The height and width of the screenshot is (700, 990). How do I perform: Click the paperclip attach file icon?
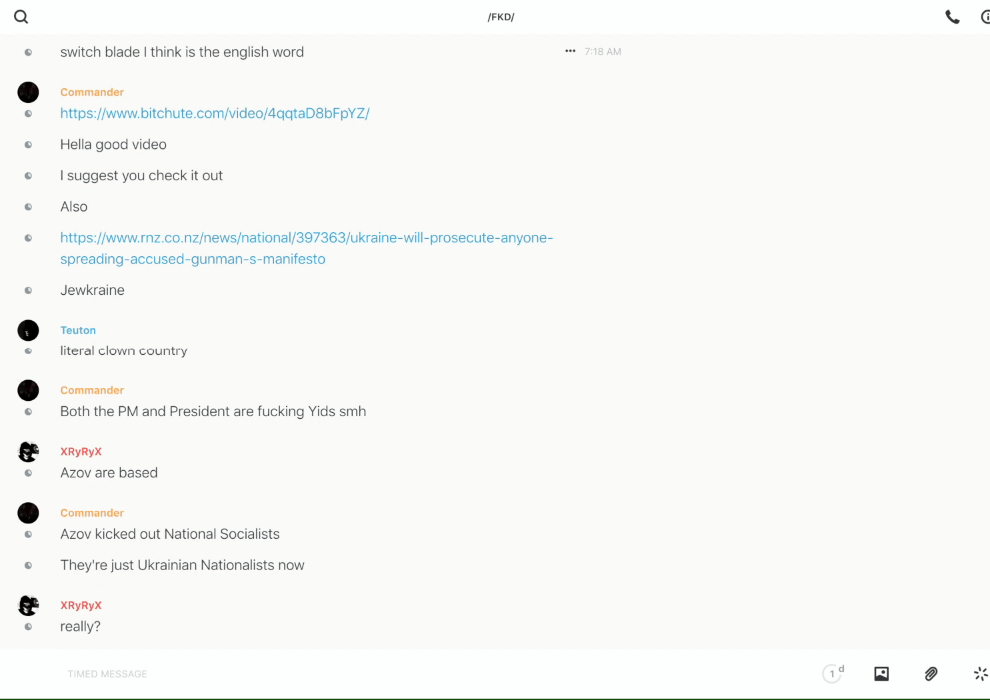click(931, 674)
